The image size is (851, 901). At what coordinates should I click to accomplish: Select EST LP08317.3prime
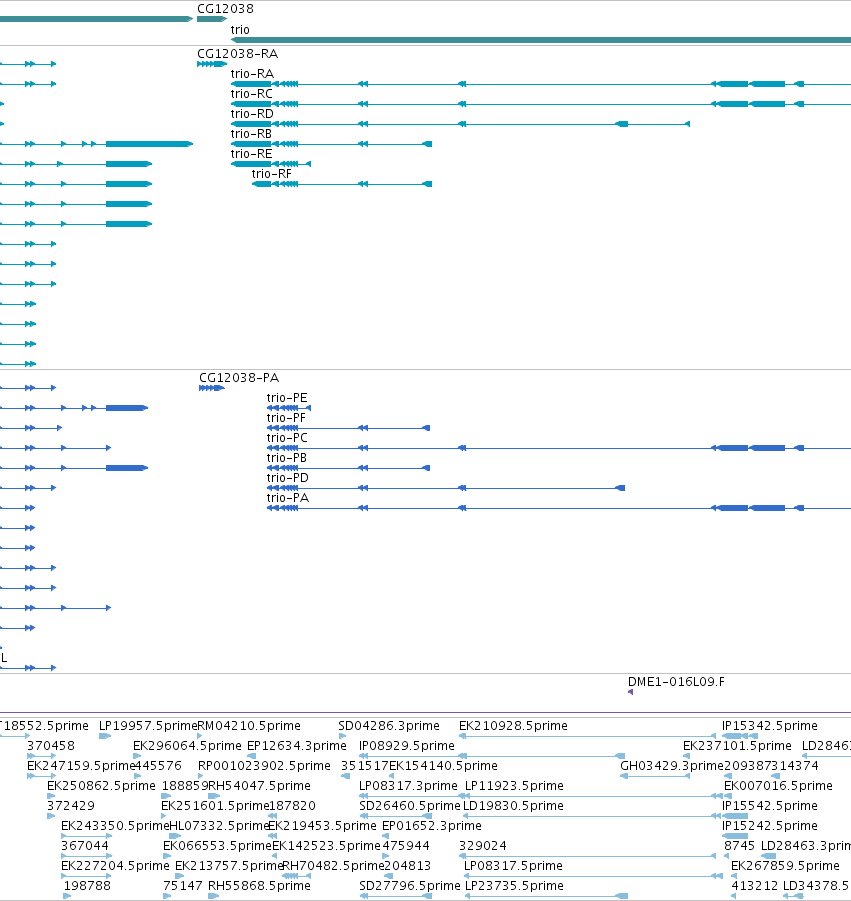click(x=409, y=786)
